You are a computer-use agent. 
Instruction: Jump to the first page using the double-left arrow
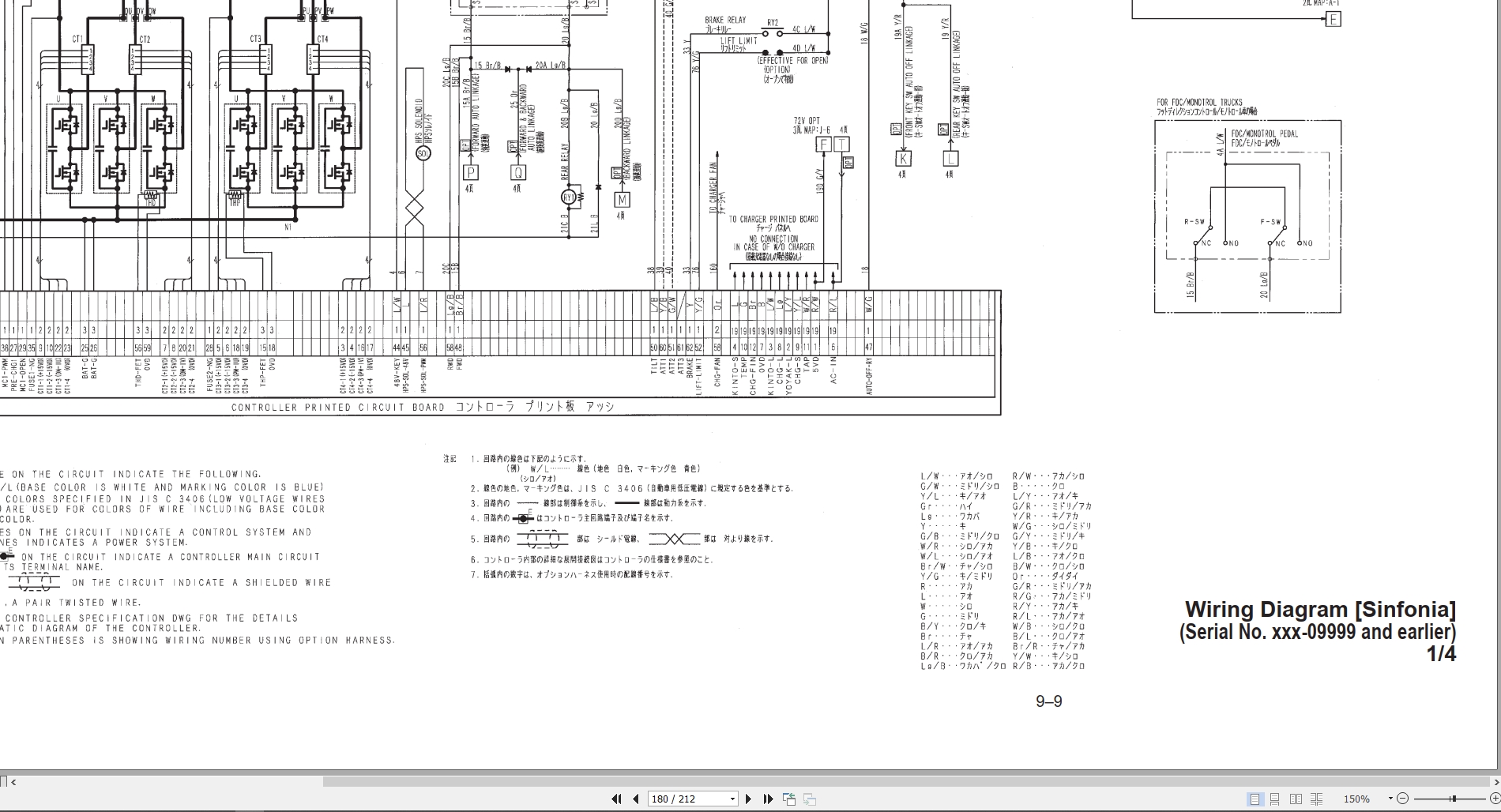pos(617,799)
